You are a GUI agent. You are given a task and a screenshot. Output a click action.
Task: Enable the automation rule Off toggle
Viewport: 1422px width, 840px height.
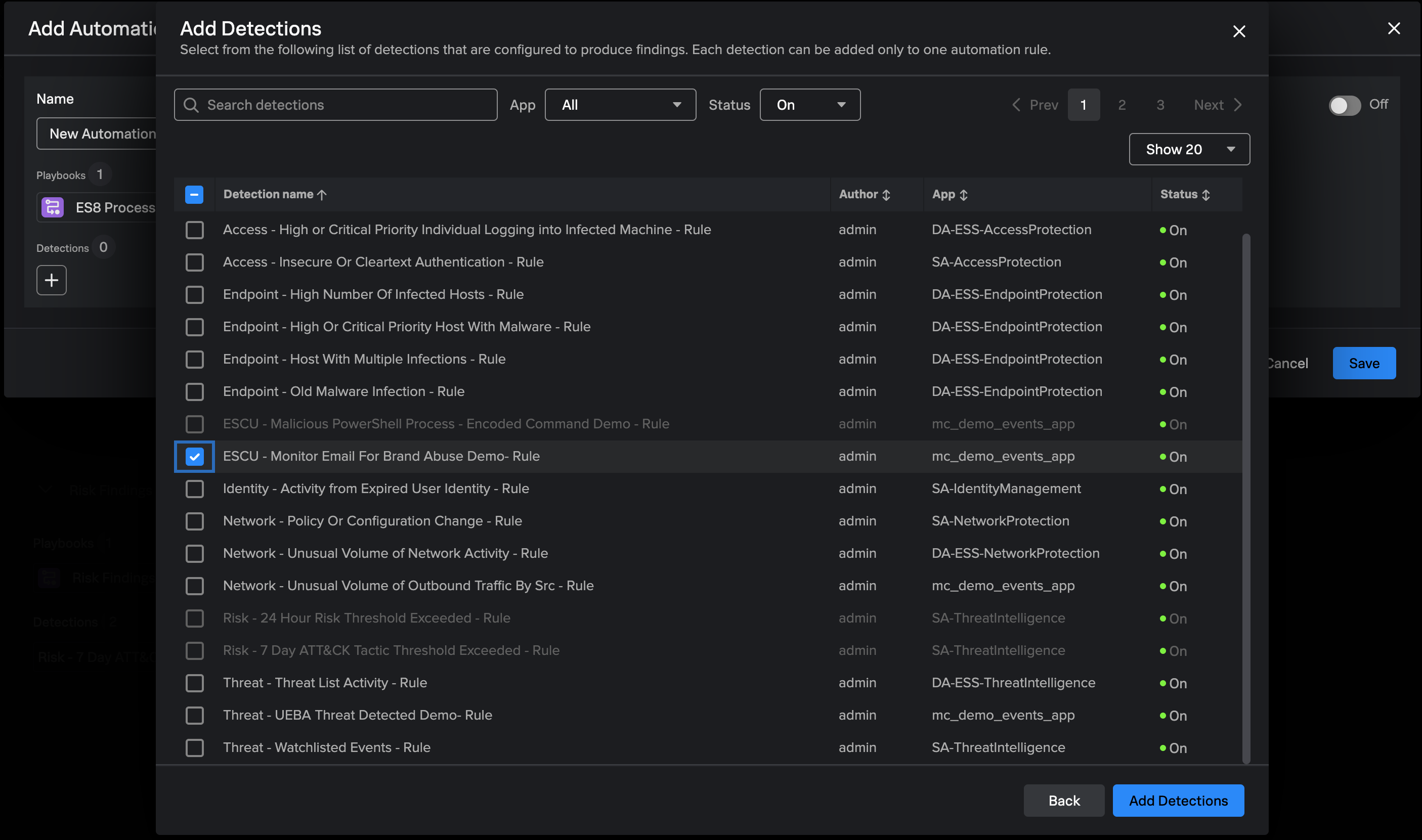tap(1345, 105)
